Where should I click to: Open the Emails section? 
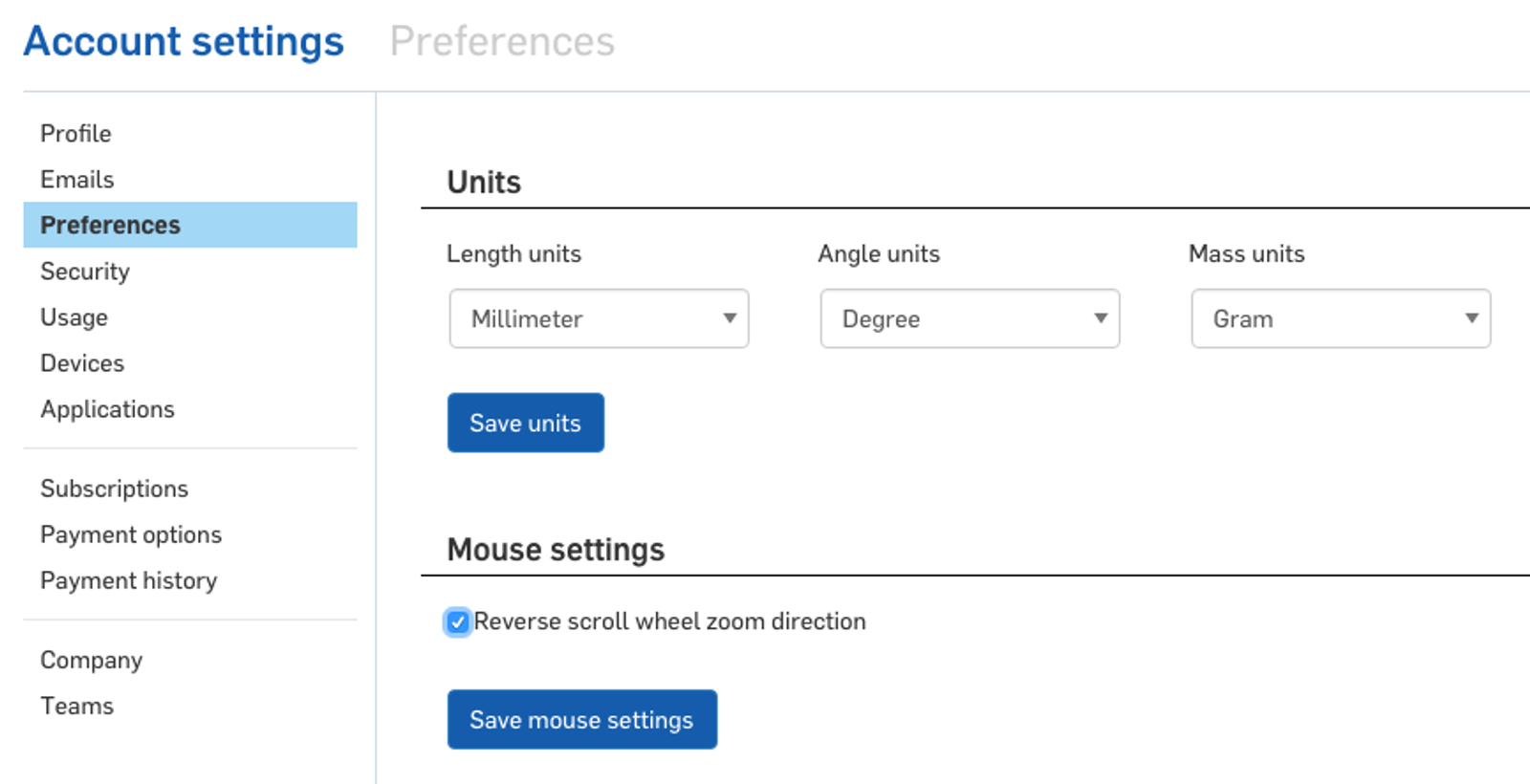coord(76,180)
